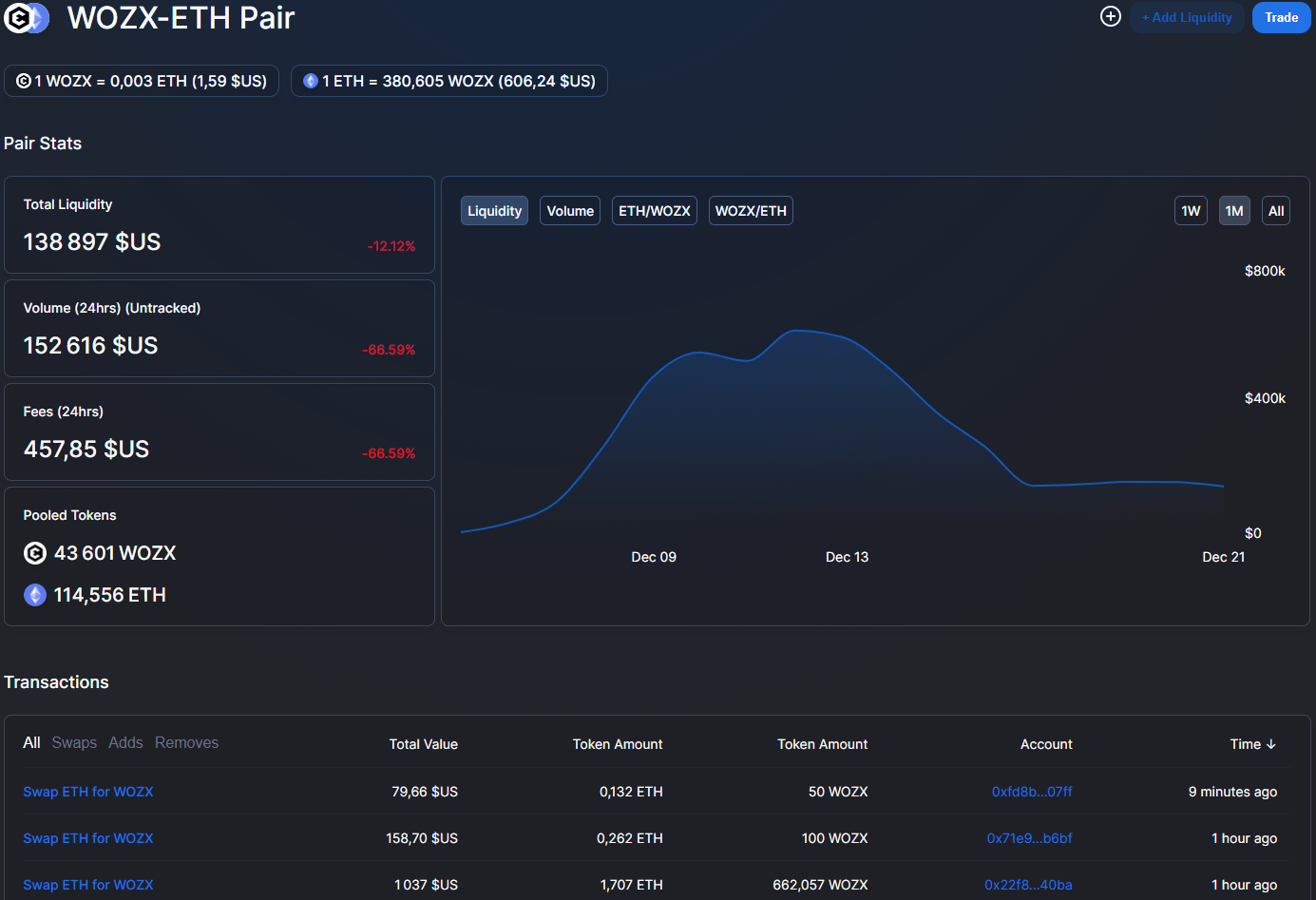Sort by Total Value column header
The width and height of the screenshot is (1316, 900).
pos(423,744)
